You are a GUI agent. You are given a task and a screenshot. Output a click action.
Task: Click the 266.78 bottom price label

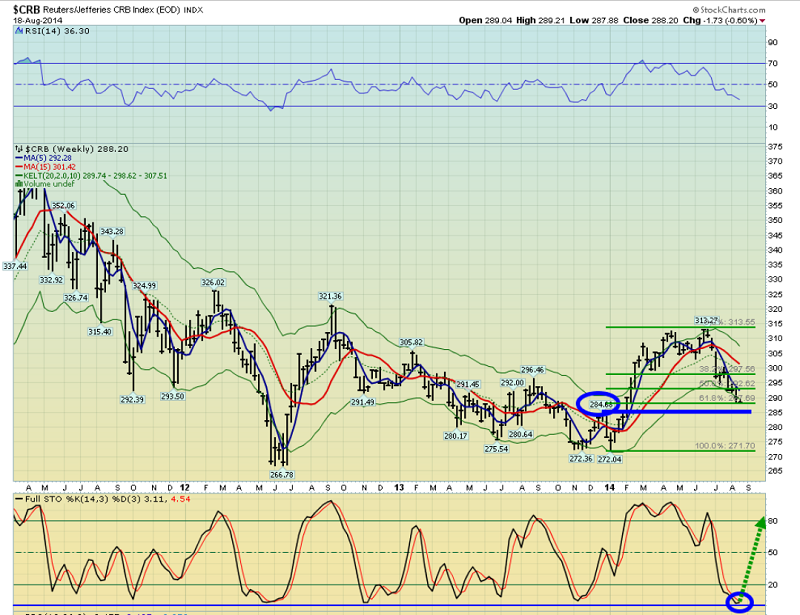coord(282,475)
